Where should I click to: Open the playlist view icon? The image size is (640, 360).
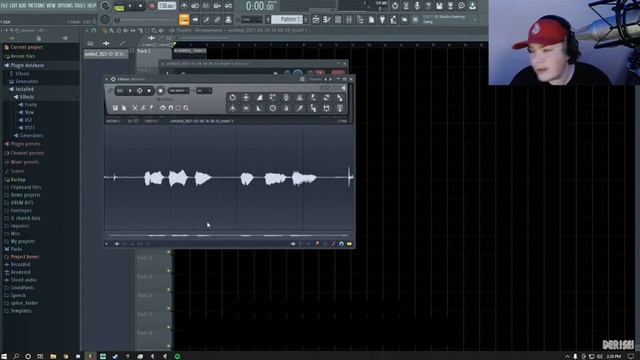click(316, 19)
